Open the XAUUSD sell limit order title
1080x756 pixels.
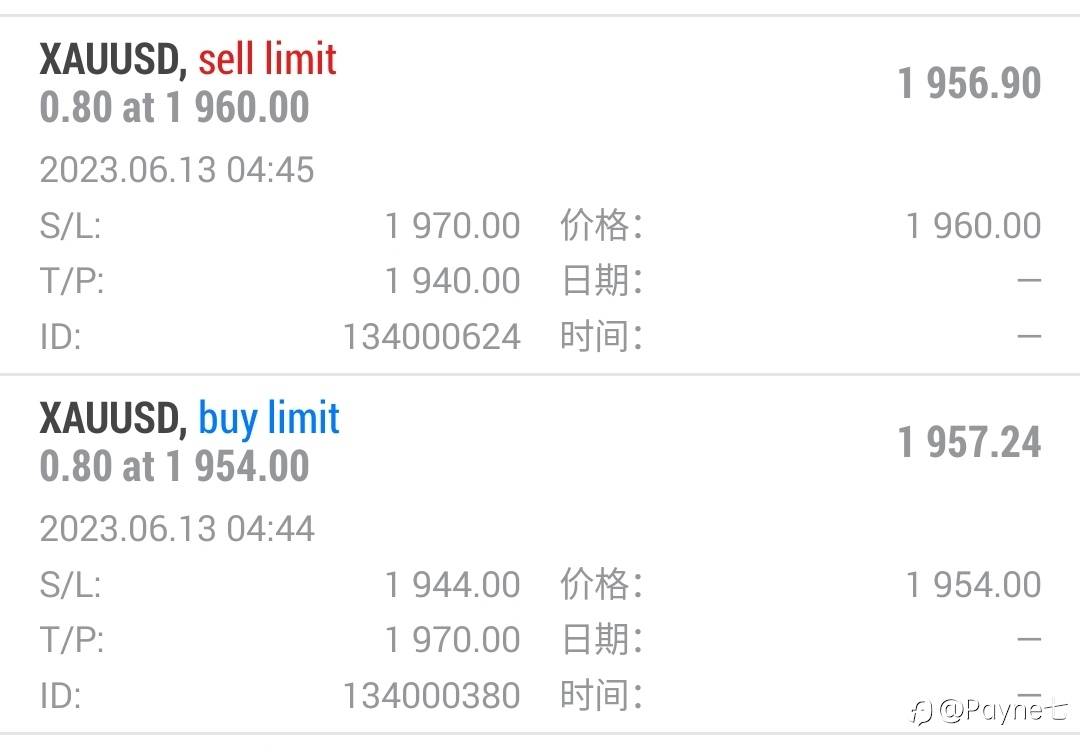pos(112,60)
